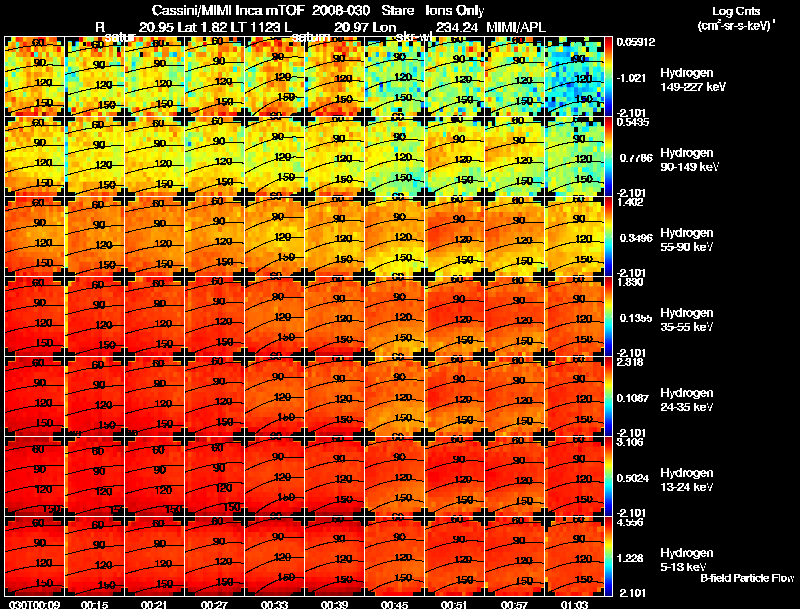Screen dimensions: 800x609
Task: Select the 90-149 keV panel at 00:15
Action: [x=94, y=156]
